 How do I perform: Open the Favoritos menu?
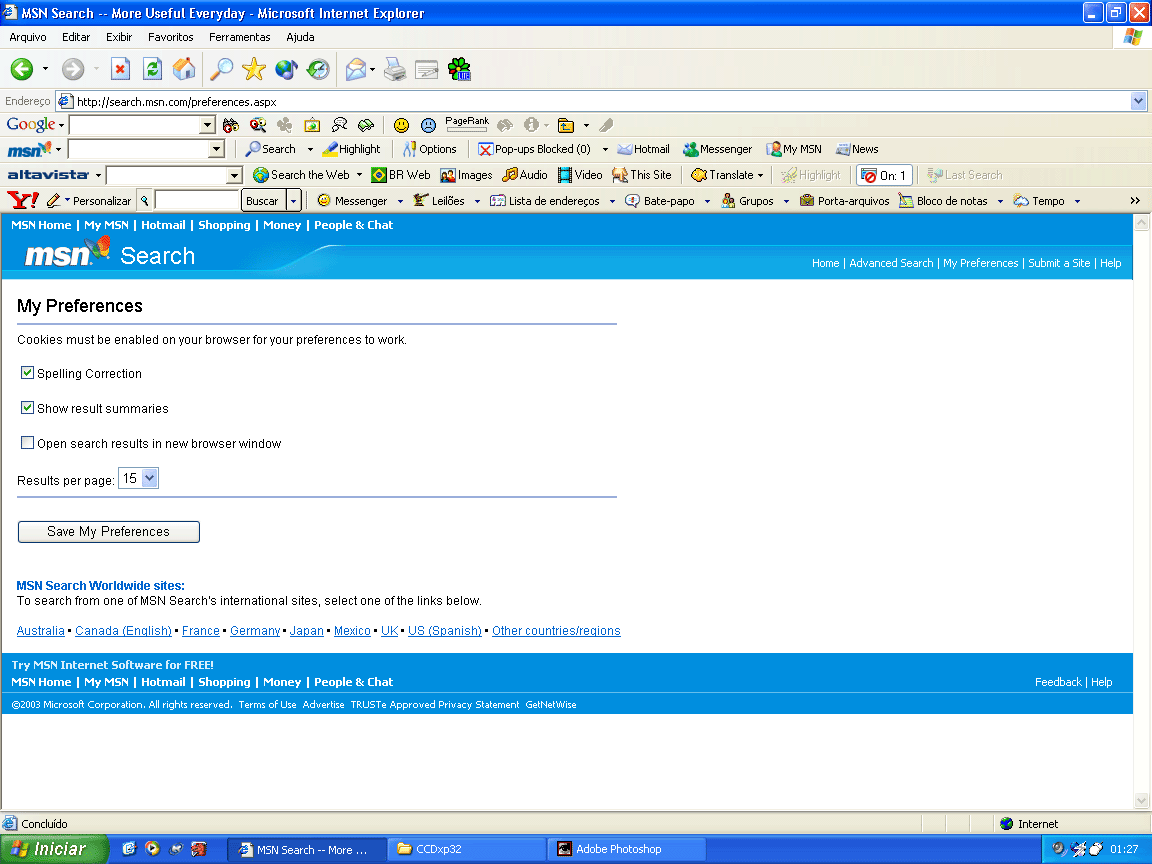pos(170,37)
